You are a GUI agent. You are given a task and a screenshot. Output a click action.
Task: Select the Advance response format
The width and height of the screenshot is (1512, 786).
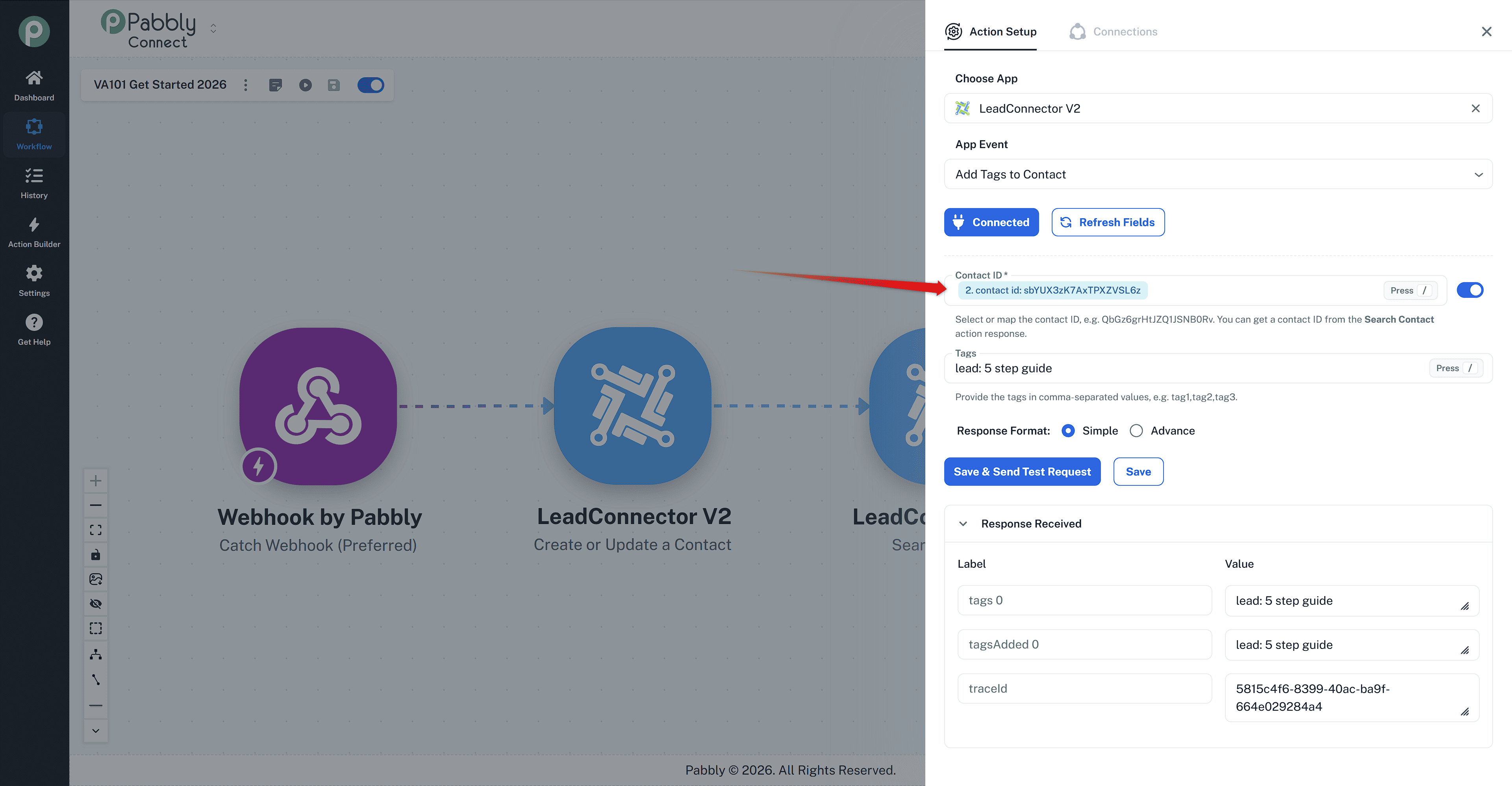click(x=1136, y=431)
